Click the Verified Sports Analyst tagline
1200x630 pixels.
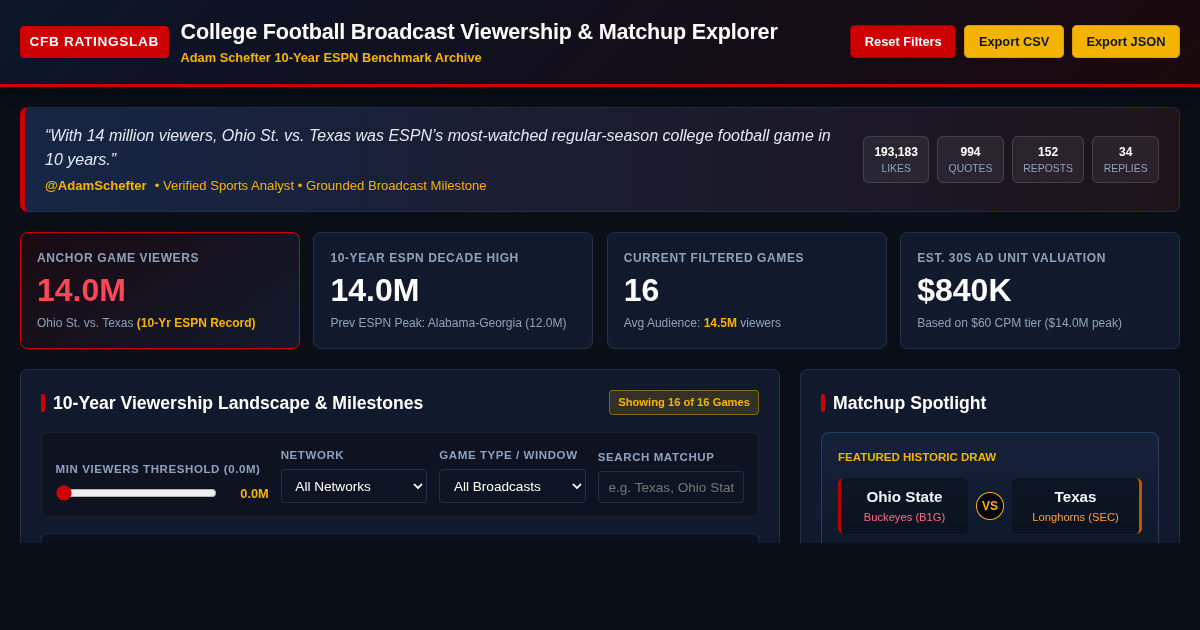tap(229, 185)
